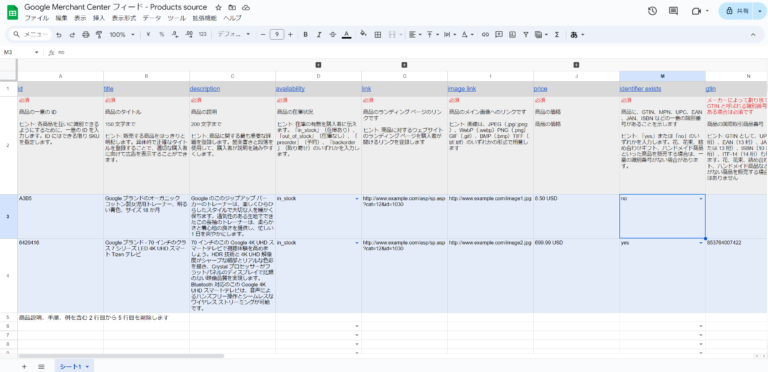
Task: Create a filter with the funnel icon
Action: click(x=526, y=35)
